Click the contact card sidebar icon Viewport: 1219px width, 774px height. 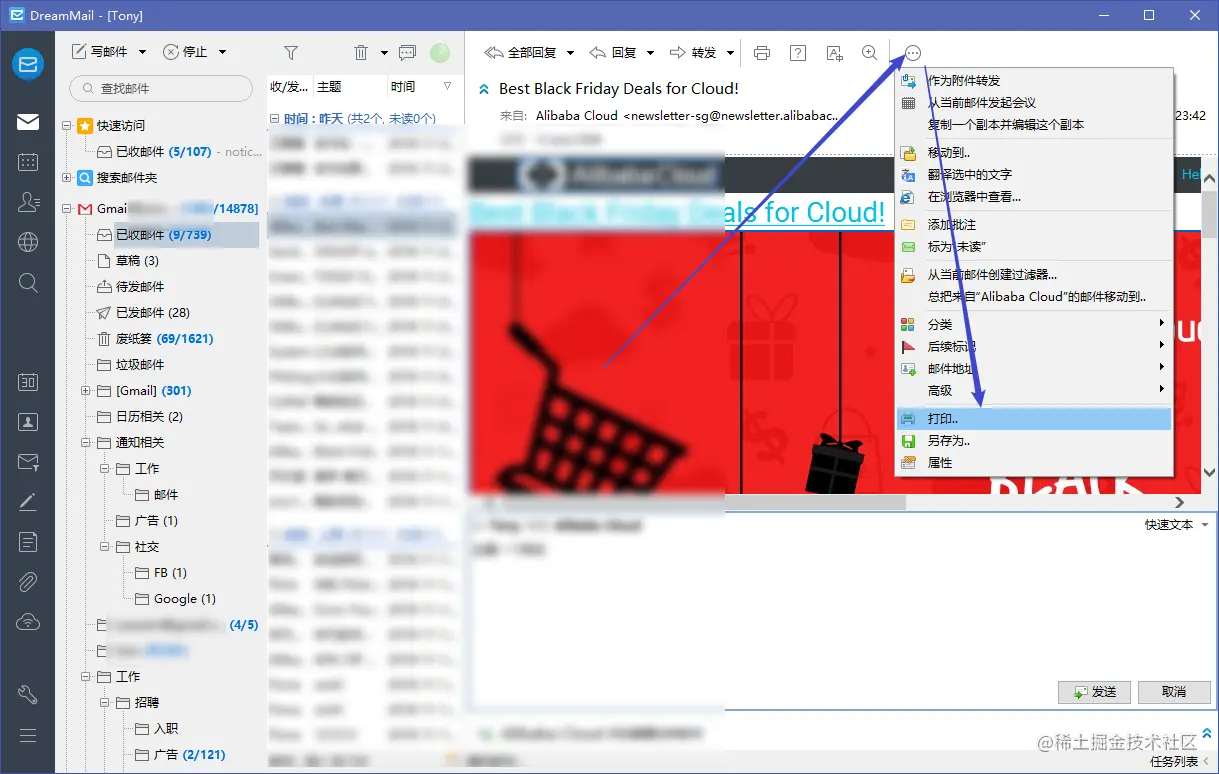pyautogui.click(x=28, y=422)
